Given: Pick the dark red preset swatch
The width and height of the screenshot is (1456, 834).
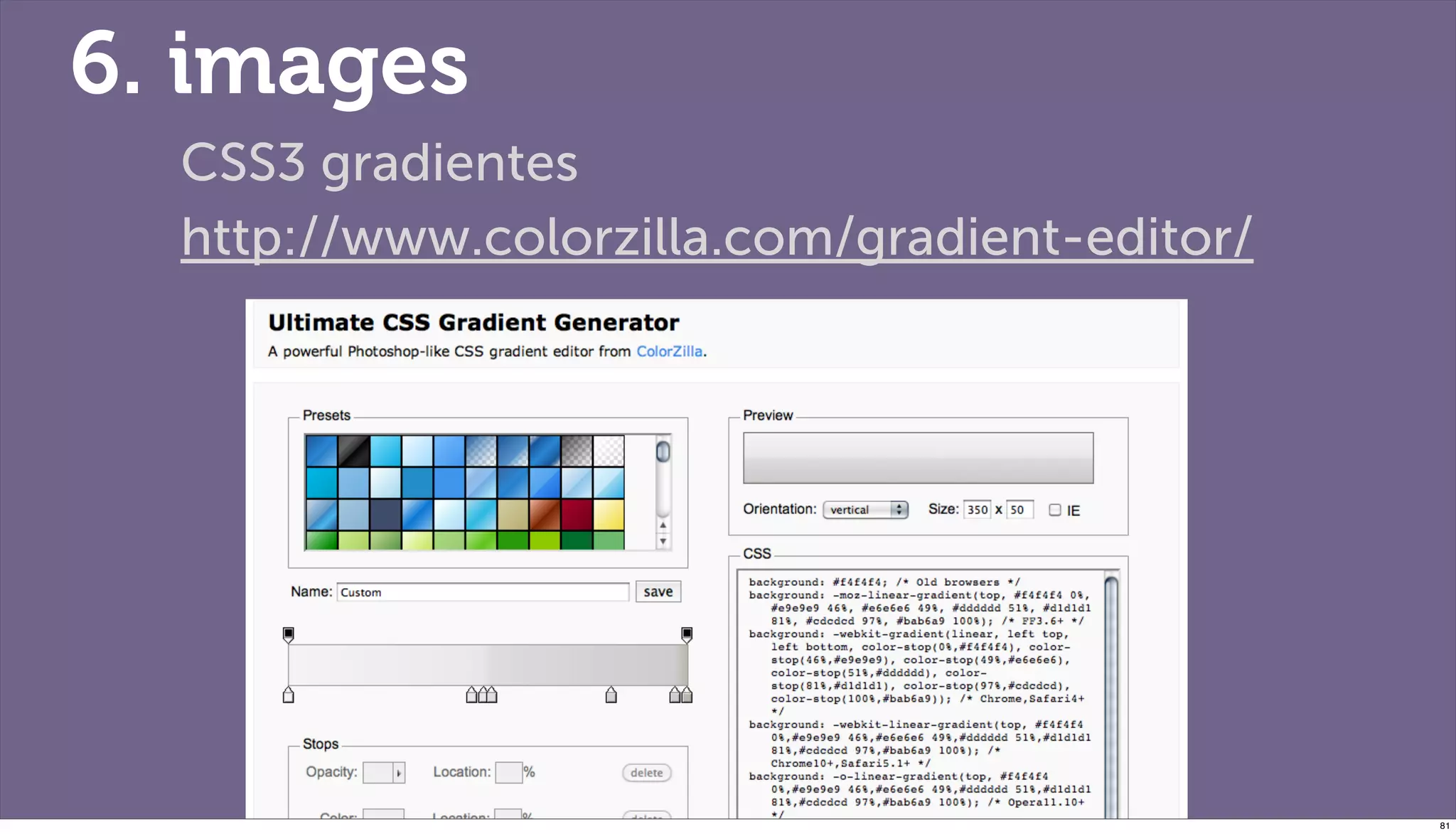Looking at the screenshot, I should pyautogui.click(x=577, y=514).
